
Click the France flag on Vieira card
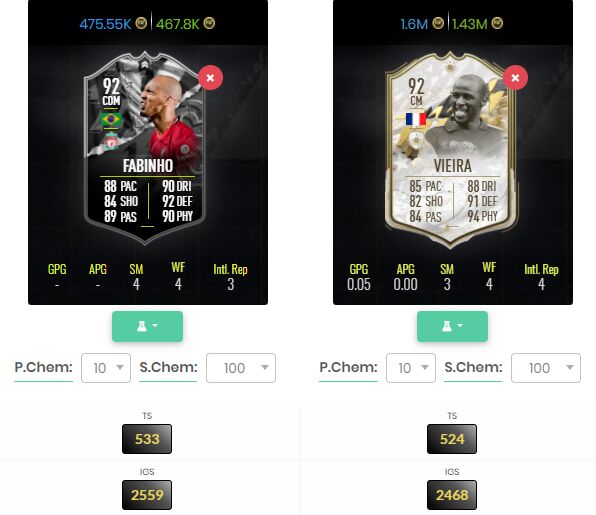pyautogui.click(x=416, y=119)
